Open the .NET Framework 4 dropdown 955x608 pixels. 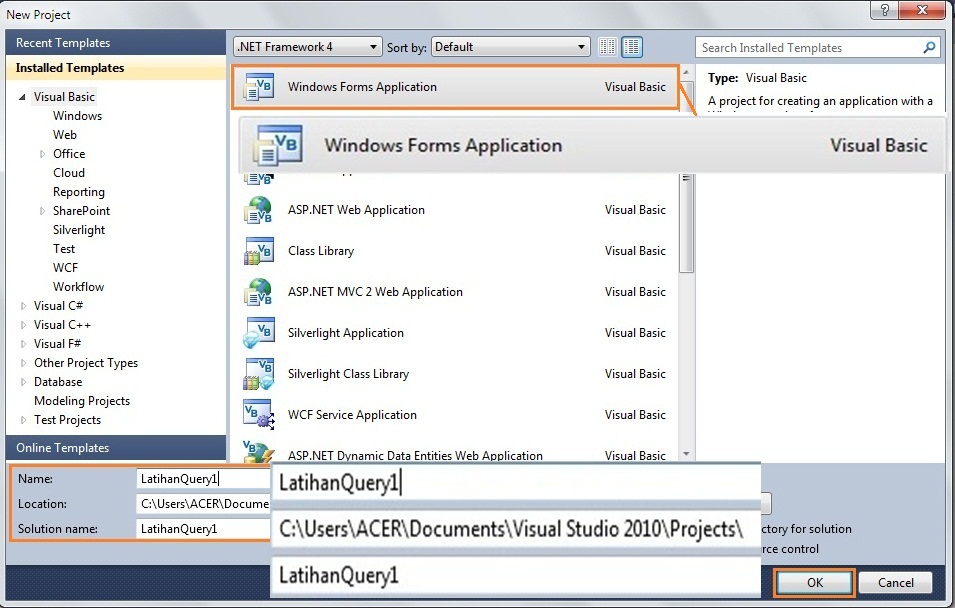pyautogui.click(x=308, y=47)
